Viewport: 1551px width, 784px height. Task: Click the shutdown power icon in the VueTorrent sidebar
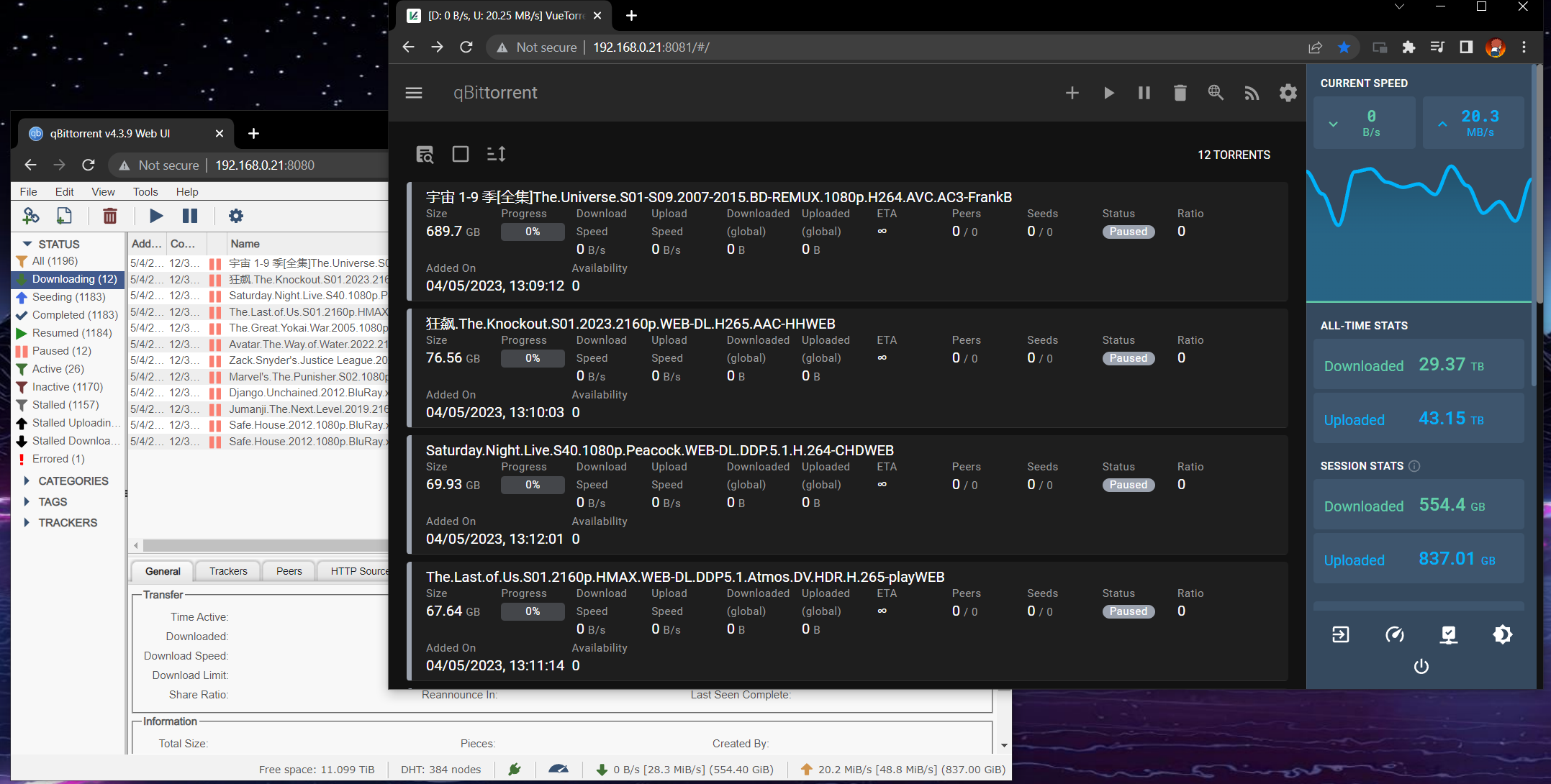click(x=1421, y=667)
